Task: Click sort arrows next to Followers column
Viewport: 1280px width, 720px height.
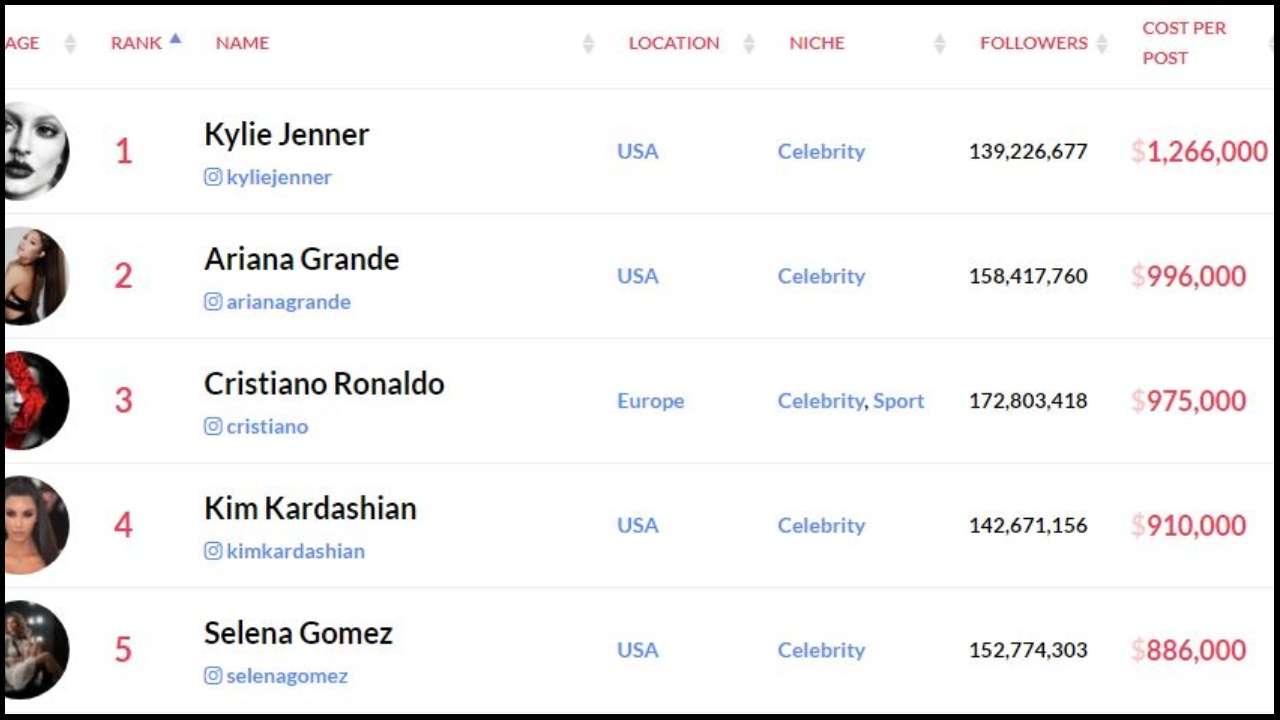Action: pos(1101,43)
